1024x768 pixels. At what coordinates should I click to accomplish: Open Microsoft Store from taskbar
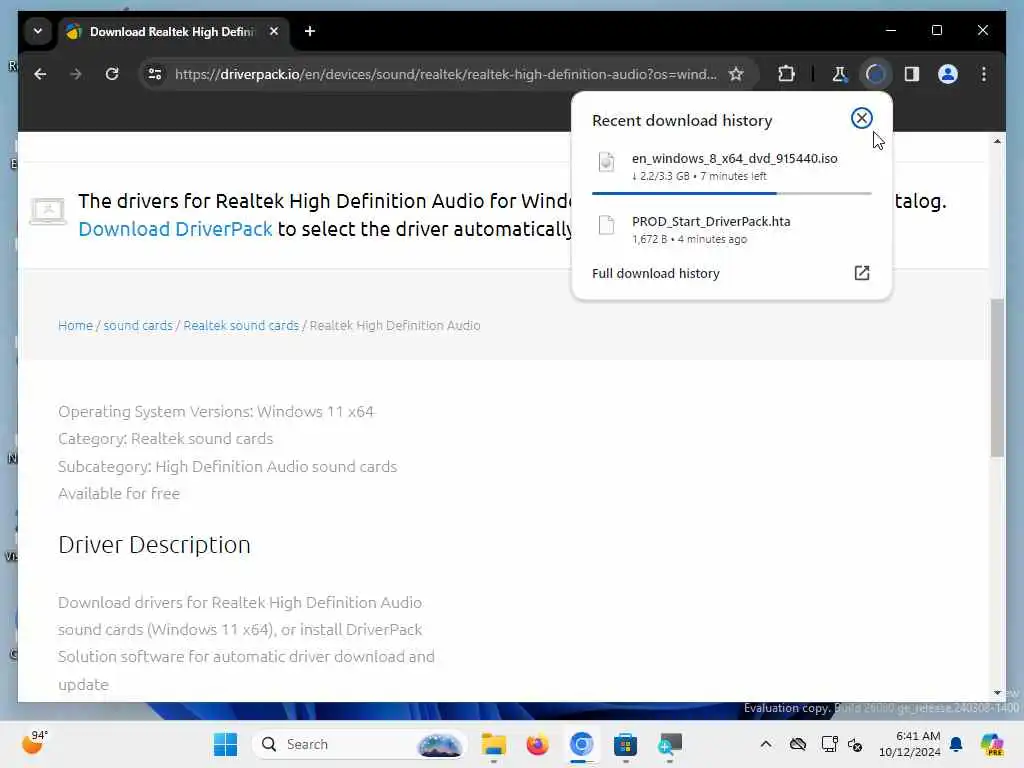point(625,744)
